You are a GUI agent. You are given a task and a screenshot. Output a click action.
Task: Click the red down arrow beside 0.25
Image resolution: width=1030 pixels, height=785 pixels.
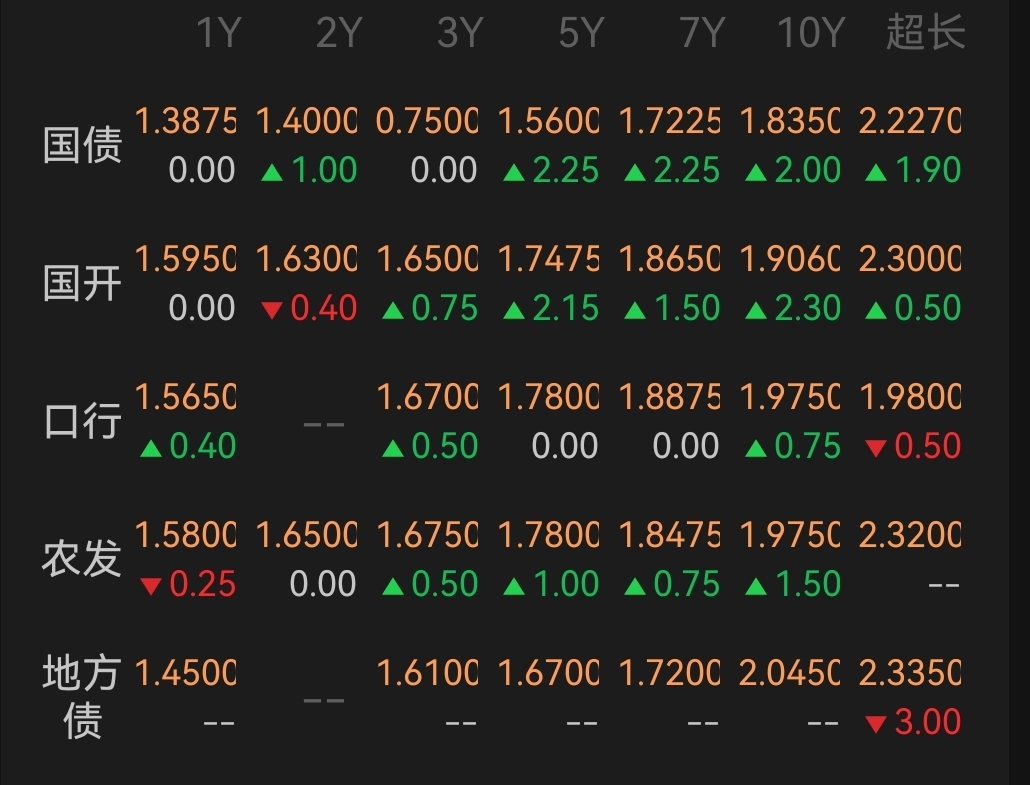coord(151,586)
